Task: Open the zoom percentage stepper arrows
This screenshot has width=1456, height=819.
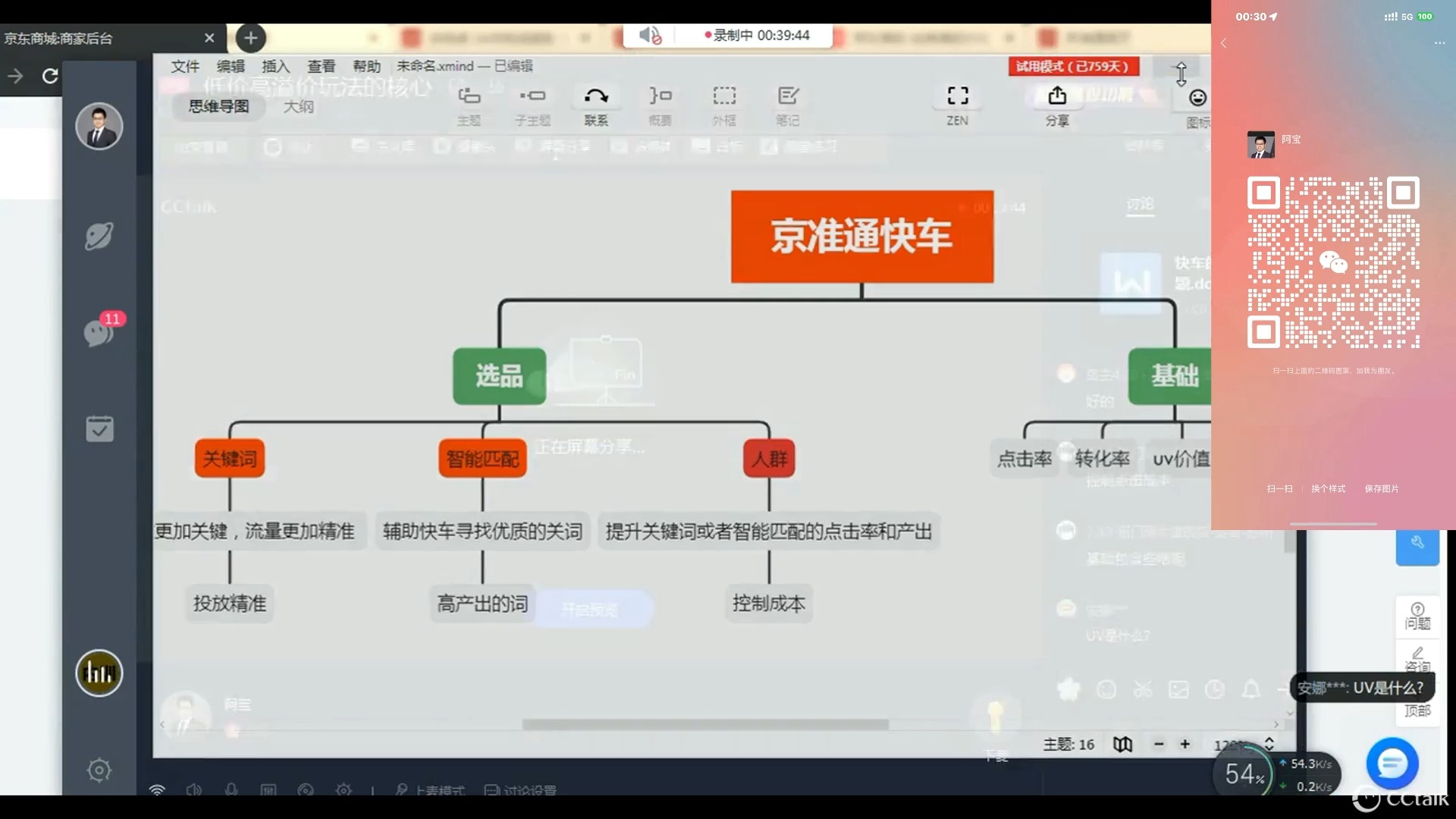Action: [1269, 744]
